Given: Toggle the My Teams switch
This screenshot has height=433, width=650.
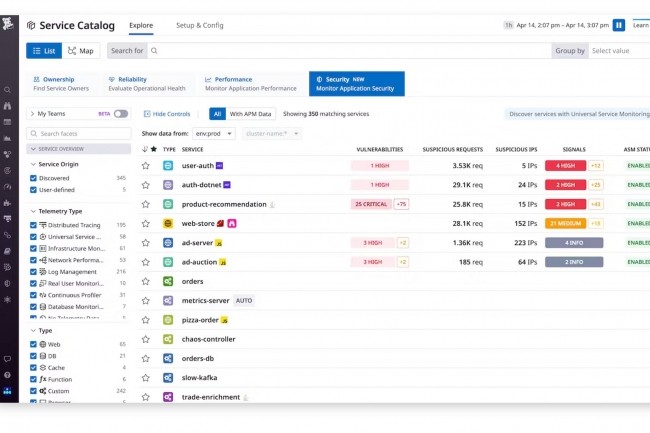Looking at the screenshot, I should point(121,114).
